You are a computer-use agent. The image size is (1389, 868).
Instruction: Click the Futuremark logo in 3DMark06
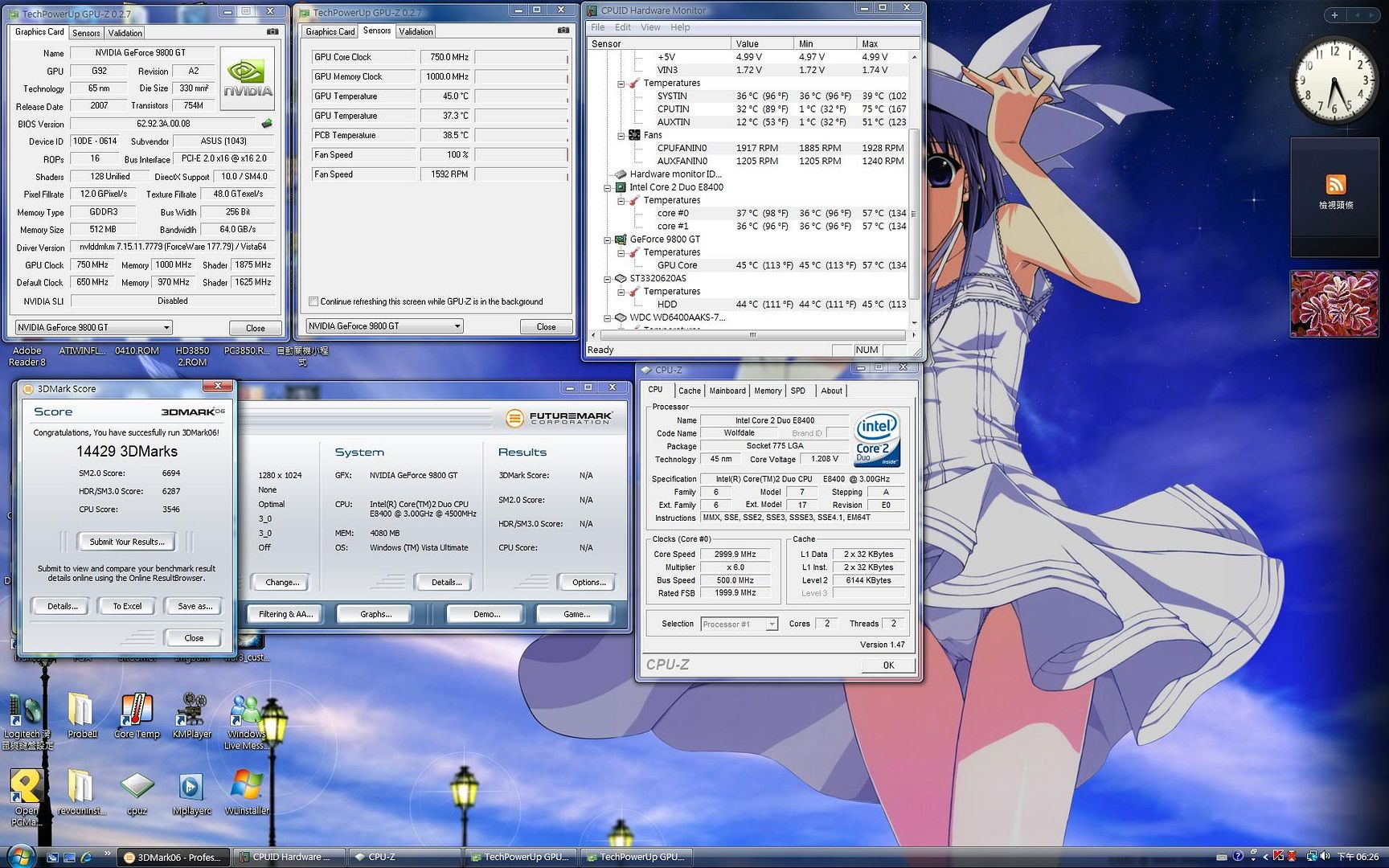coord(559,418)
